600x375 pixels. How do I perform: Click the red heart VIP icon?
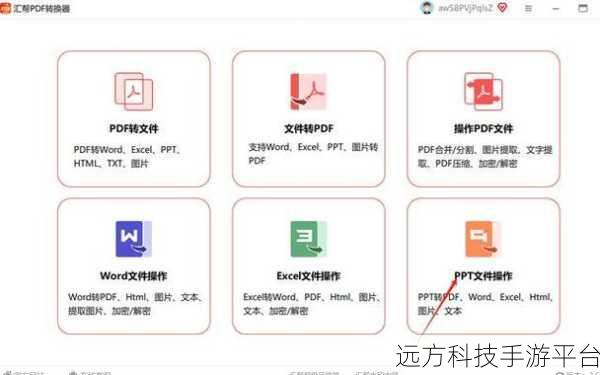(502, 7)
